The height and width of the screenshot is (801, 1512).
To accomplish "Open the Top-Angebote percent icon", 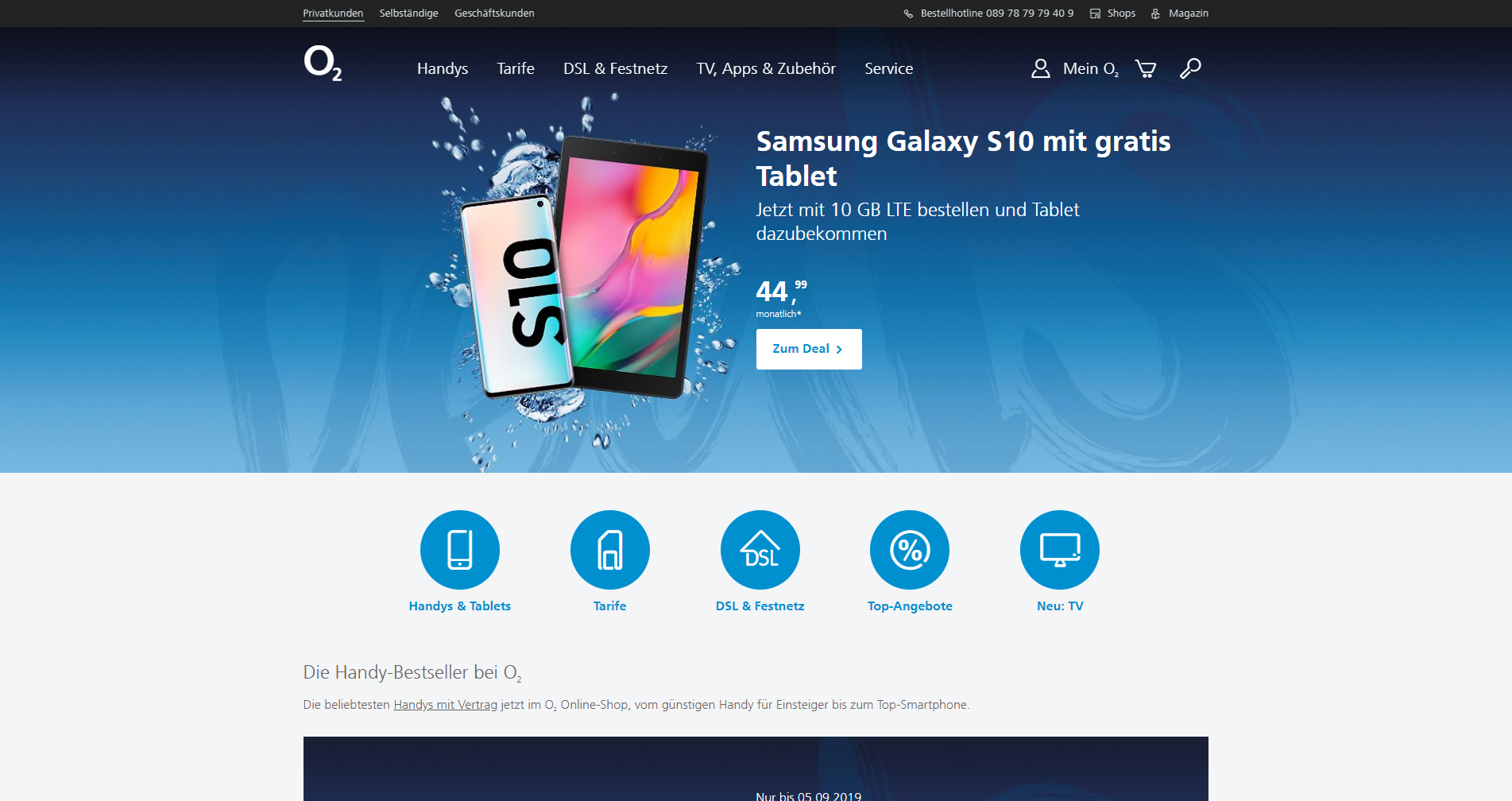I will pos(910,550).
